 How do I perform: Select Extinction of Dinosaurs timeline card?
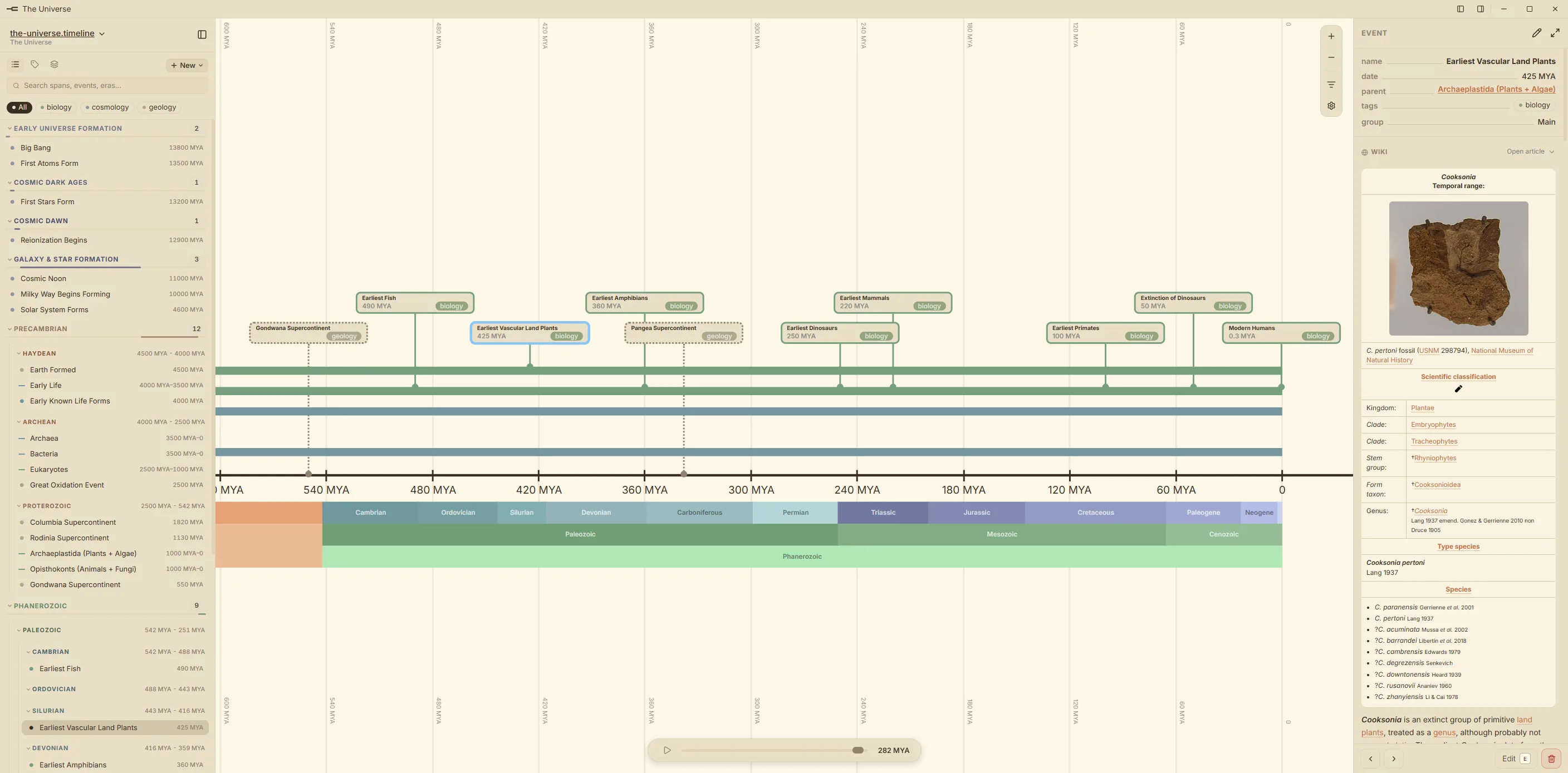[x=1193, y=303]
